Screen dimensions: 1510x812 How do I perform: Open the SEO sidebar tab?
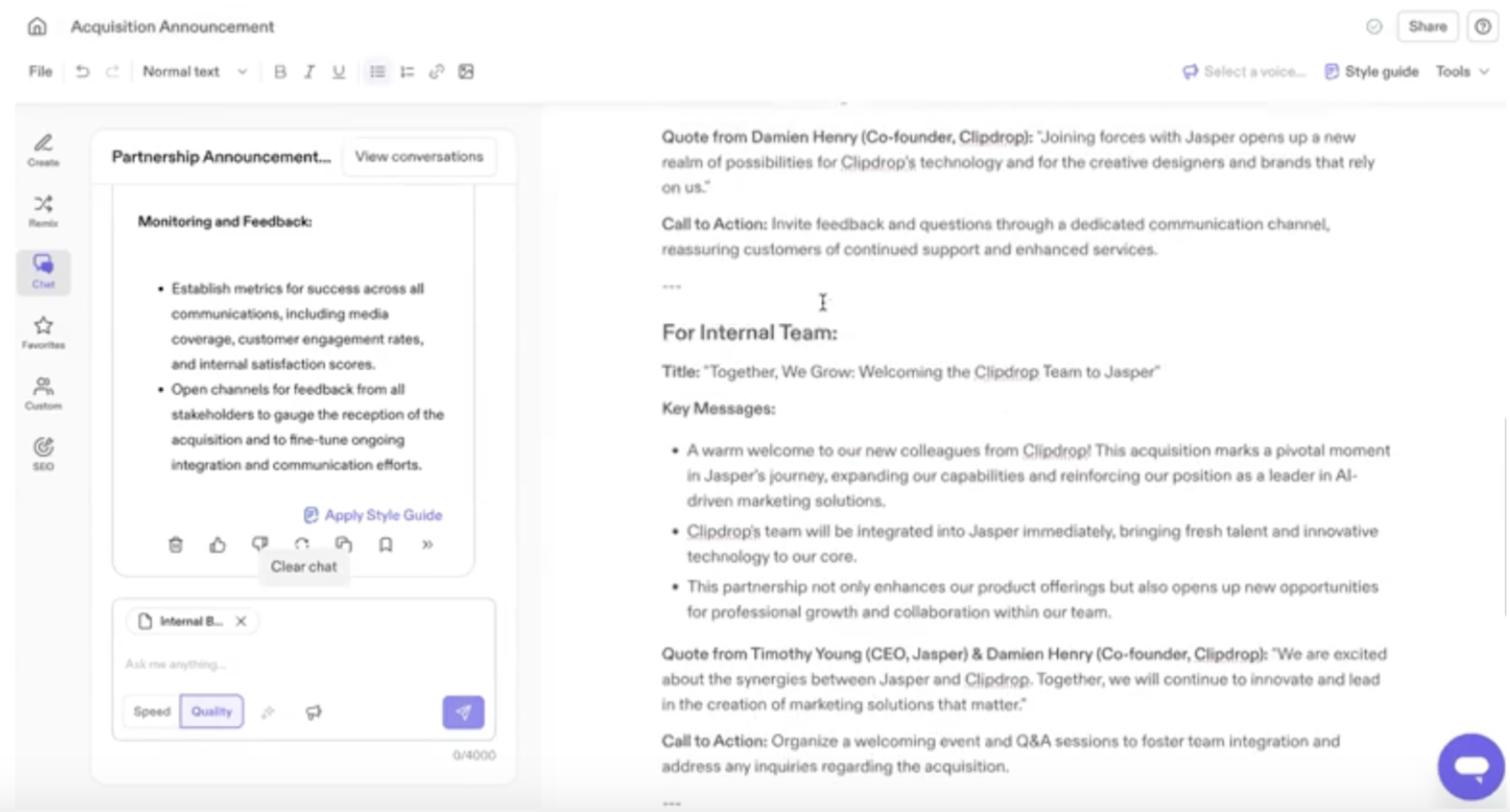[43, 454]
